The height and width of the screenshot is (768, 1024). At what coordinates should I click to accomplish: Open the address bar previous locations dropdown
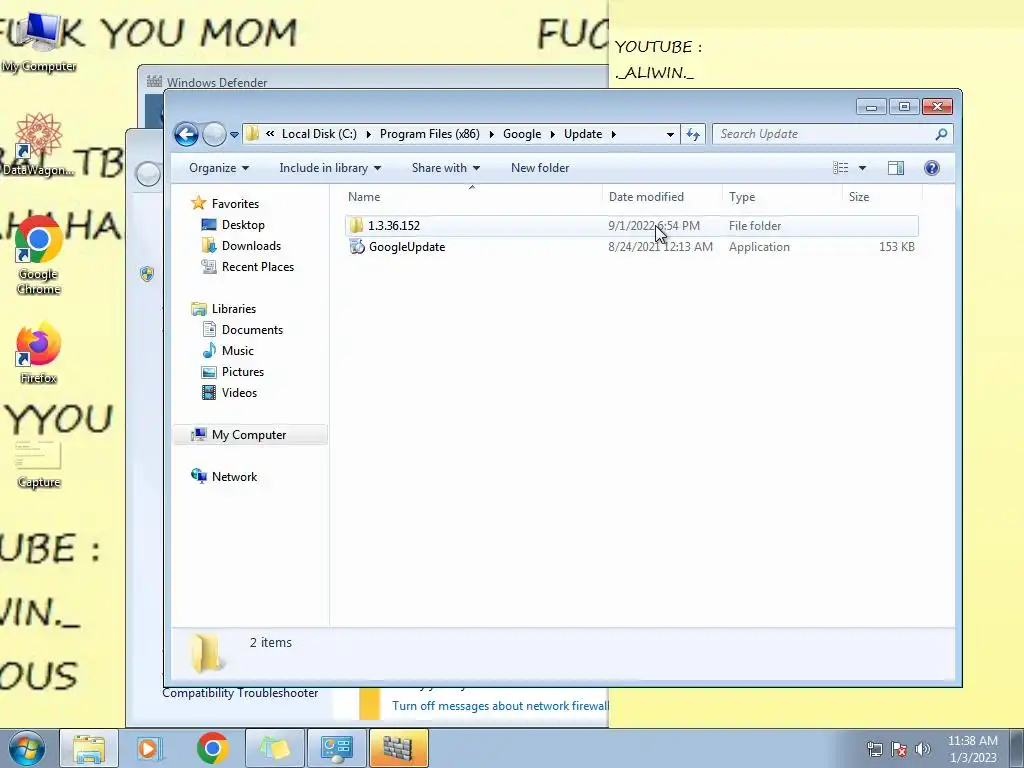tap(670, 135)
